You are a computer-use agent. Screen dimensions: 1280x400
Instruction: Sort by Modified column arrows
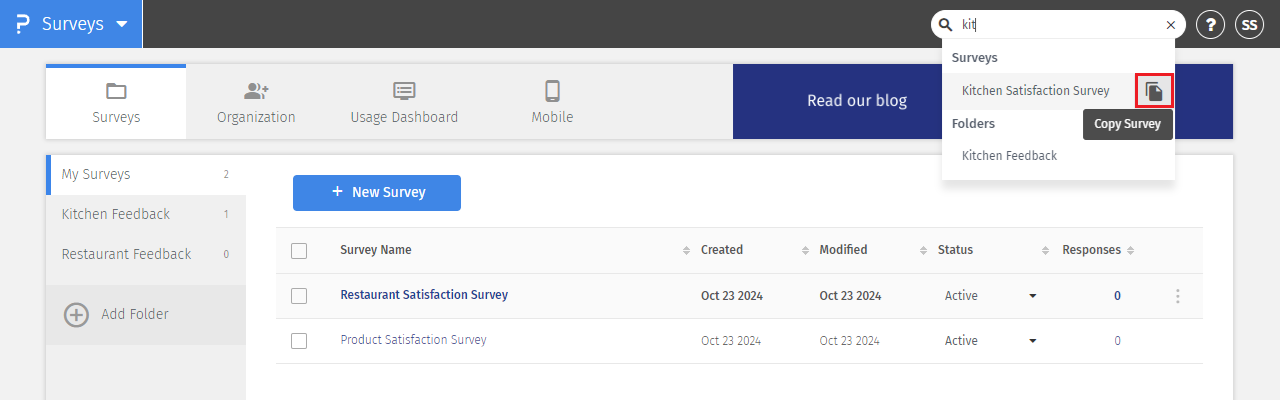point(923,250)
